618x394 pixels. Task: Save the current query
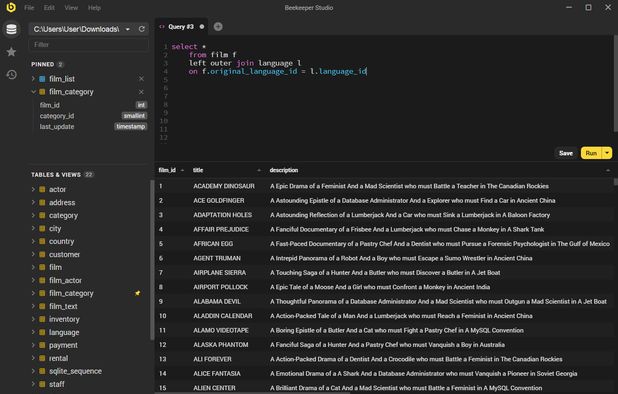pos(566,153)
